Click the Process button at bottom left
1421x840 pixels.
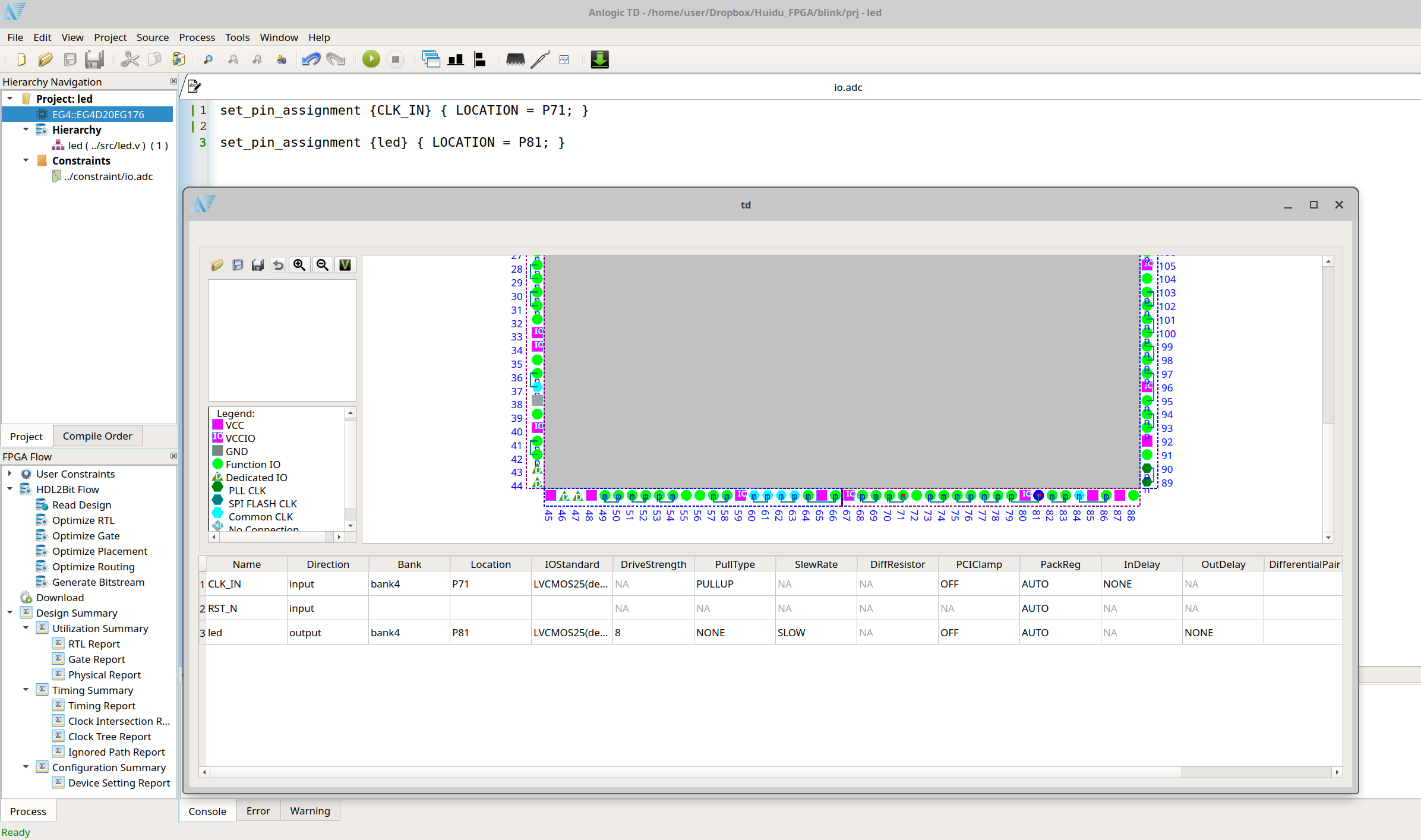27,811
